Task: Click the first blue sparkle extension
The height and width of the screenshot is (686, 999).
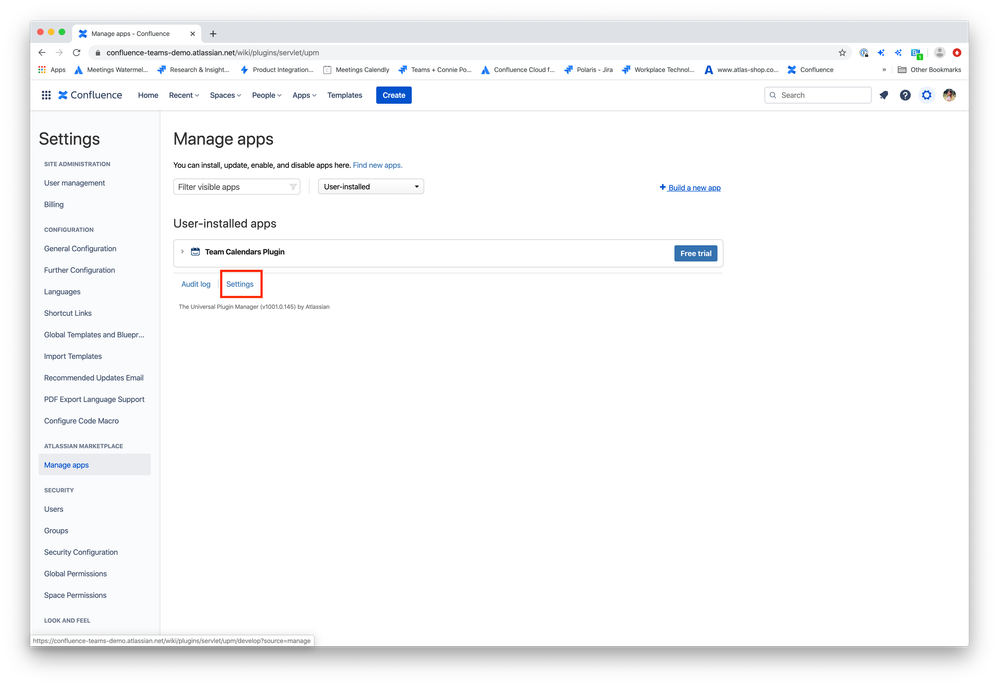Action: pyautogui.click(x=881, y=53)
